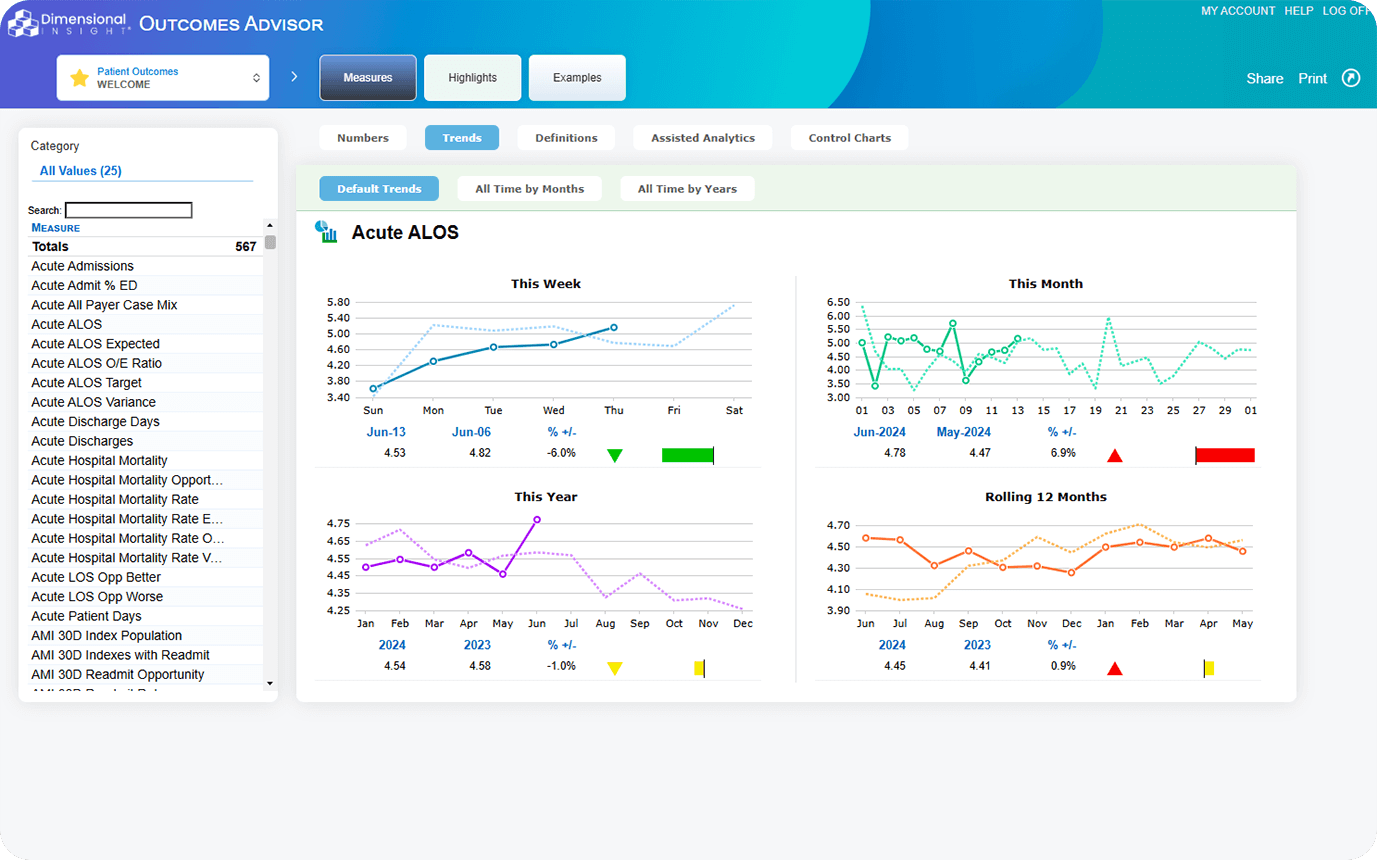Select All Time by Months view

[529, 189]
